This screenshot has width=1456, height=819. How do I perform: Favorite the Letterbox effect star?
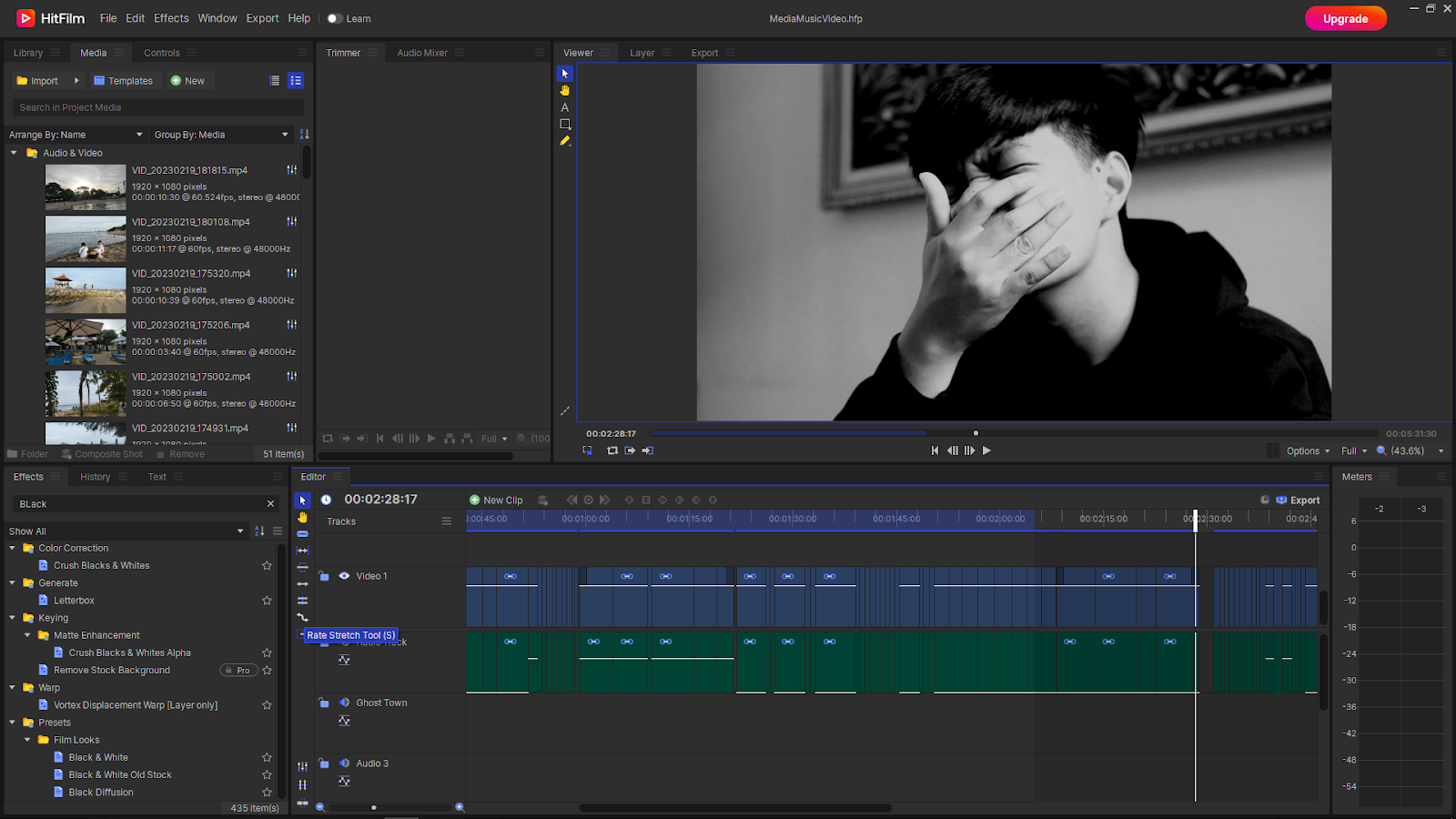tap(267, 601)
